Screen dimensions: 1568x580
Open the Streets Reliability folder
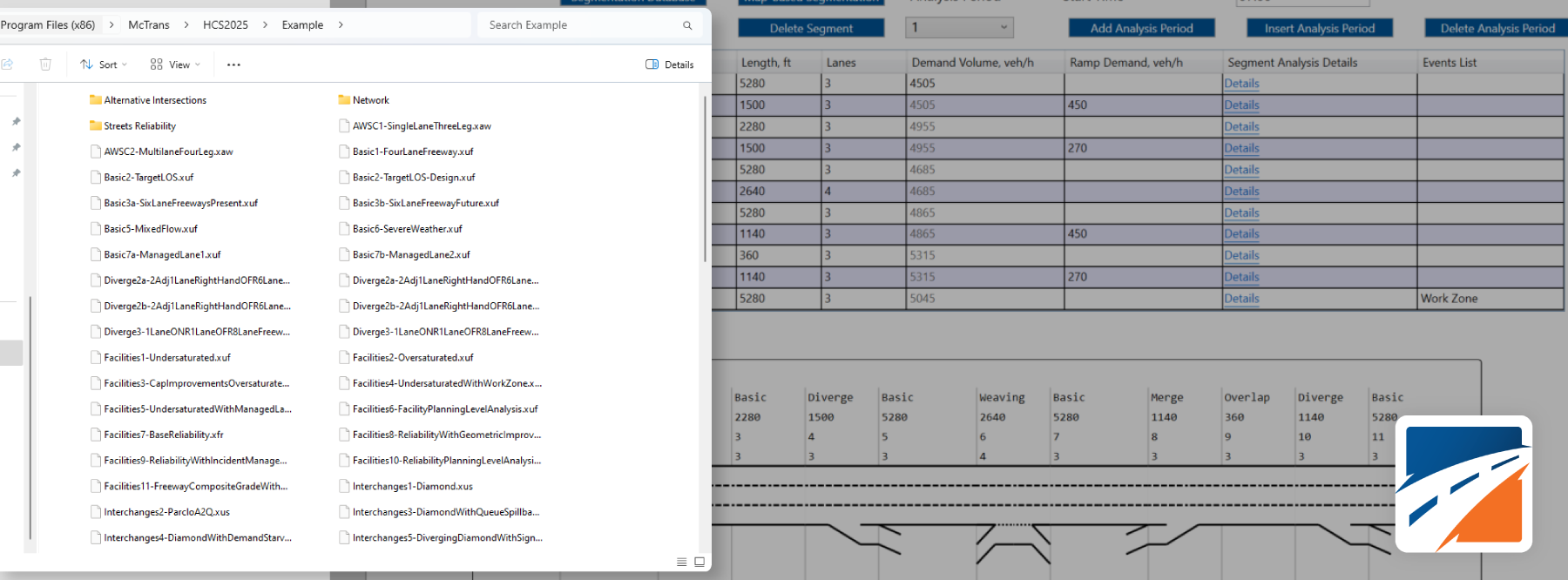click(x=132, y=126)
